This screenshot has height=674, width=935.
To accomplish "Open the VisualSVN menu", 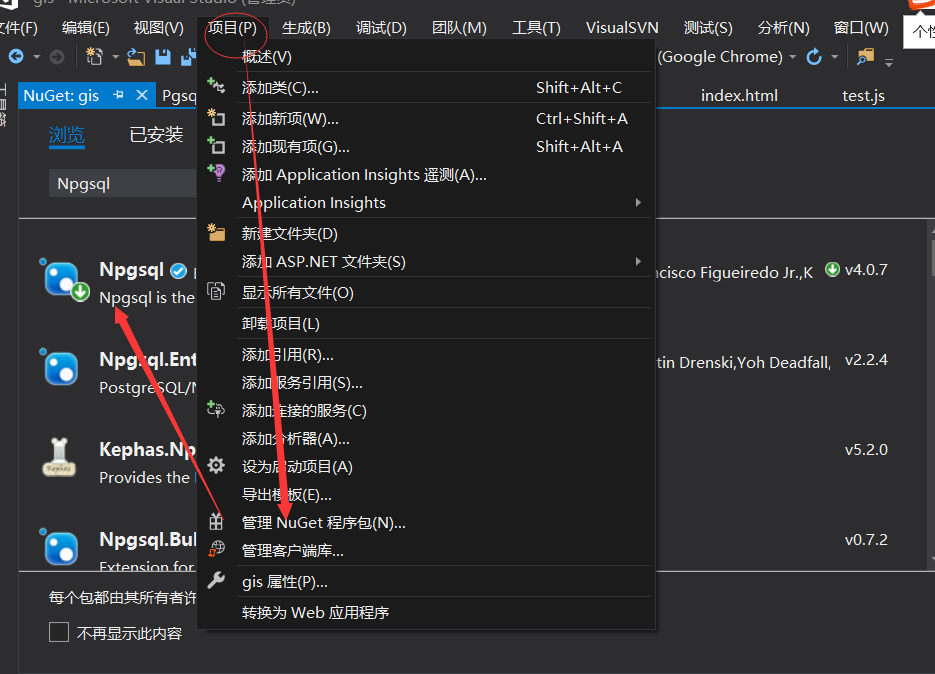I will pos(622,28).
